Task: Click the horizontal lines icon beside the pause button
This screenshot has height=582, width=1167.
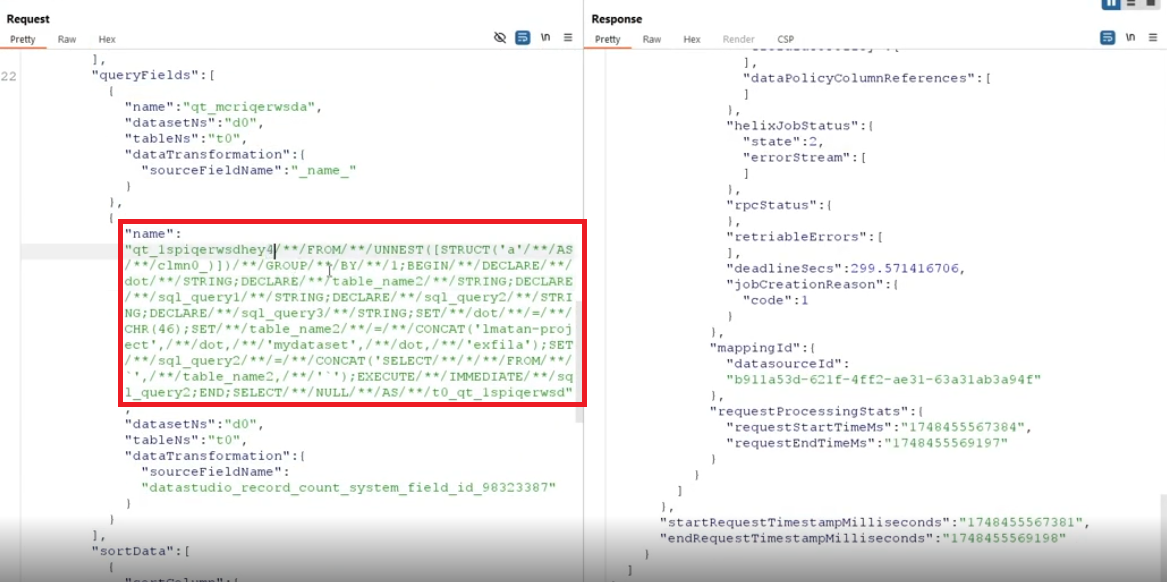Action: point(1131,4)
